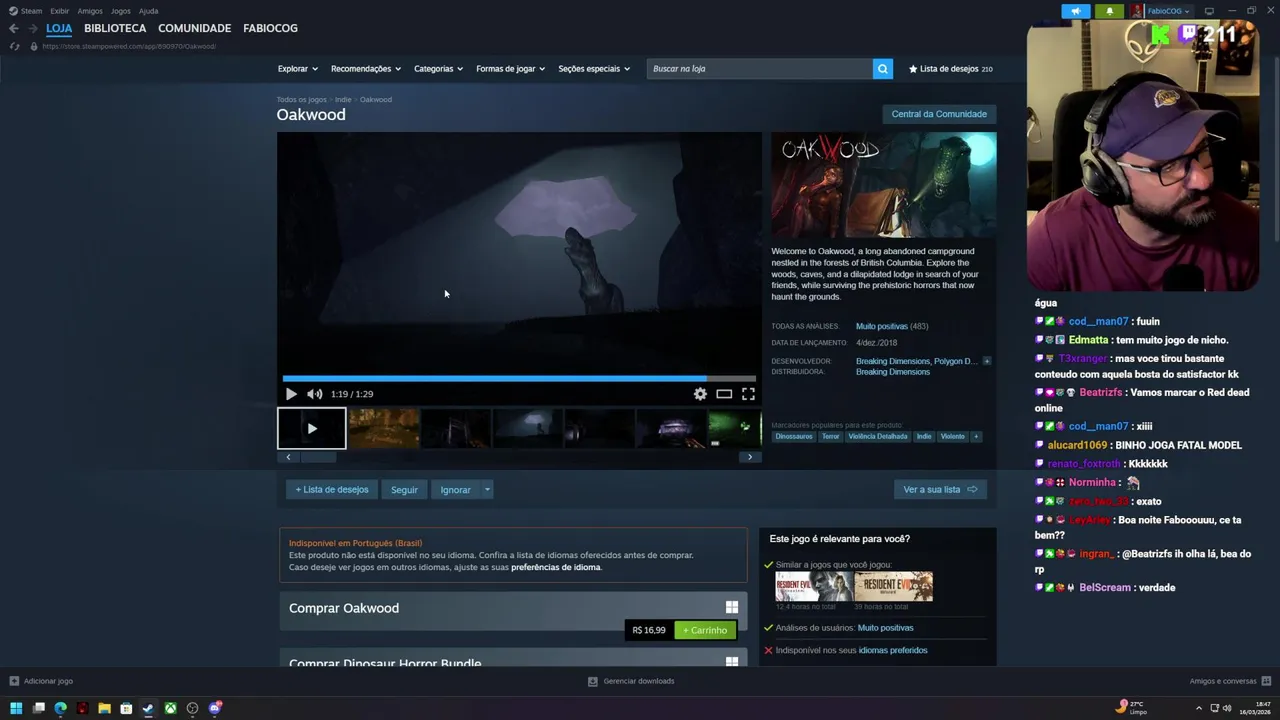
Task: Open Microsoft Edge from taskbar
Action: point(60,708)
